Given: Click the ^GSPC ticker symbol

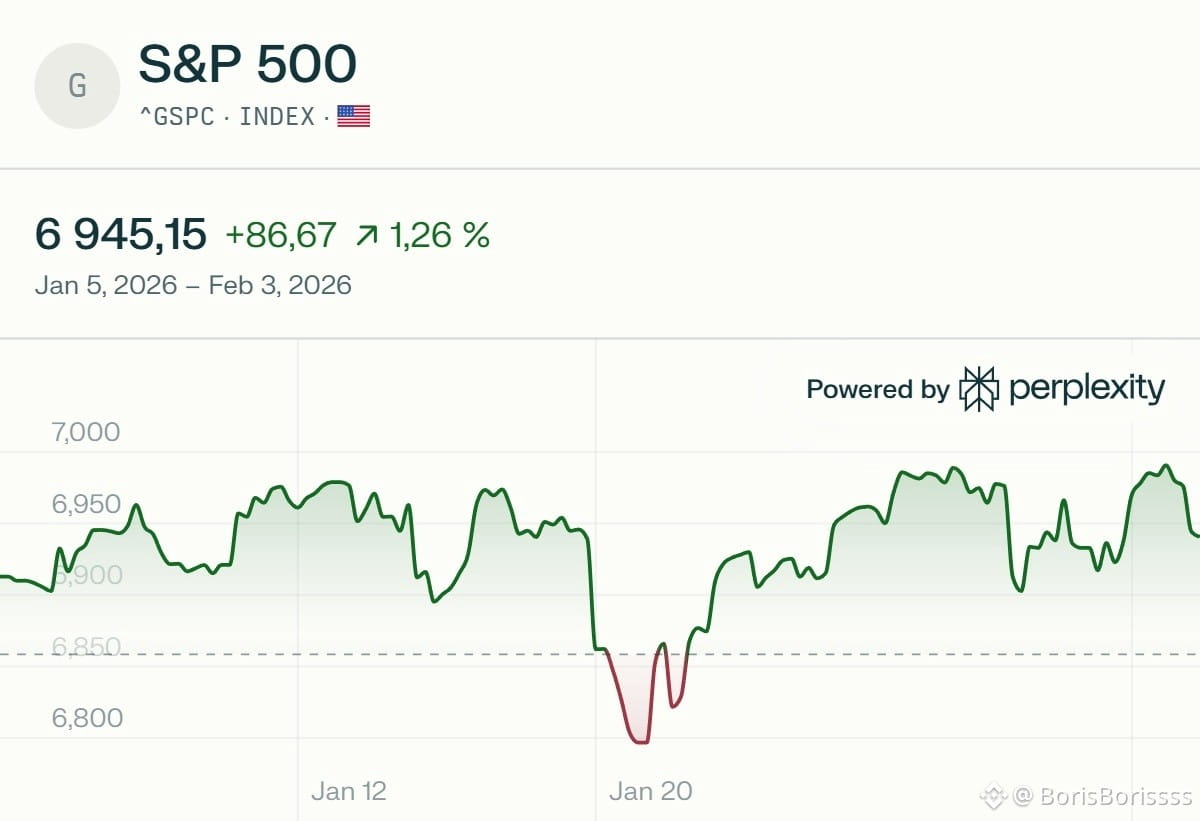Looking at the screenshot, I should click(176, 117).
